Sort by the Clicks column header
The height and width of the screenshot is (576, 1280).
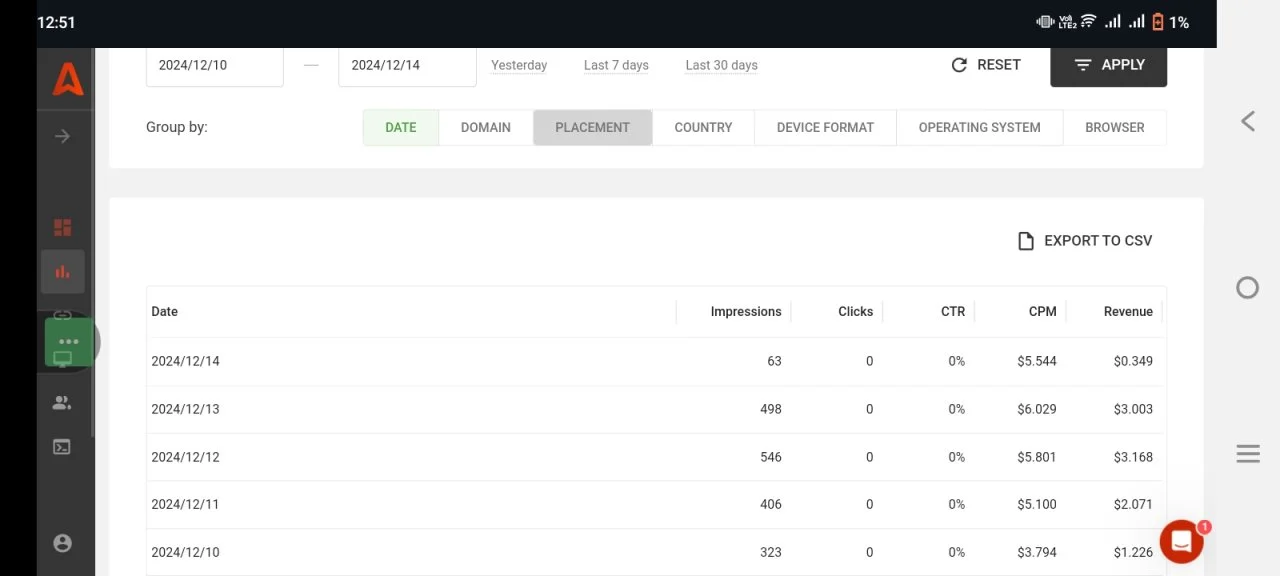pos(856,312)
